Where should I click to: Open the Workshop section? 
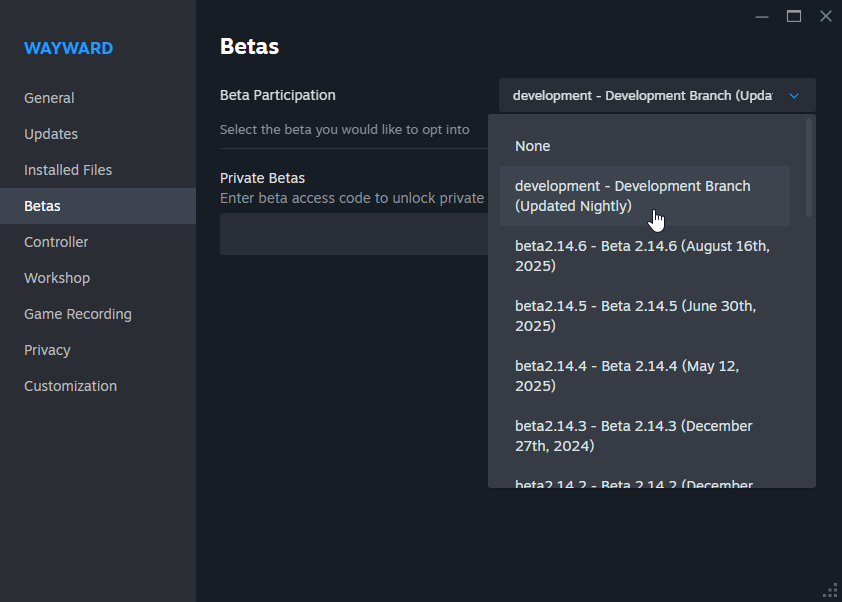[57, 278]
